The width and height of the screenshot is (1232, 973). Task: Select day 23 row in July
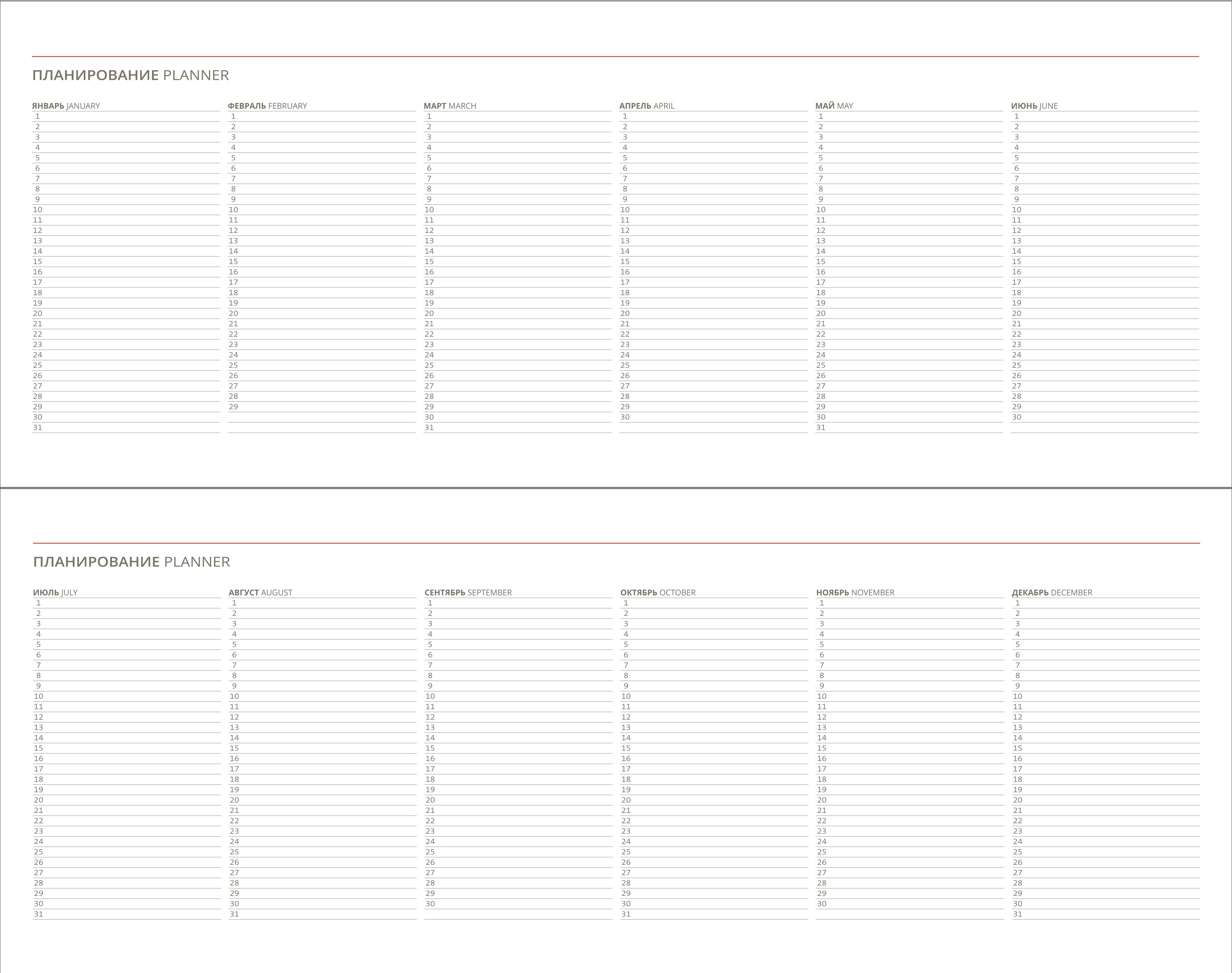127,831
